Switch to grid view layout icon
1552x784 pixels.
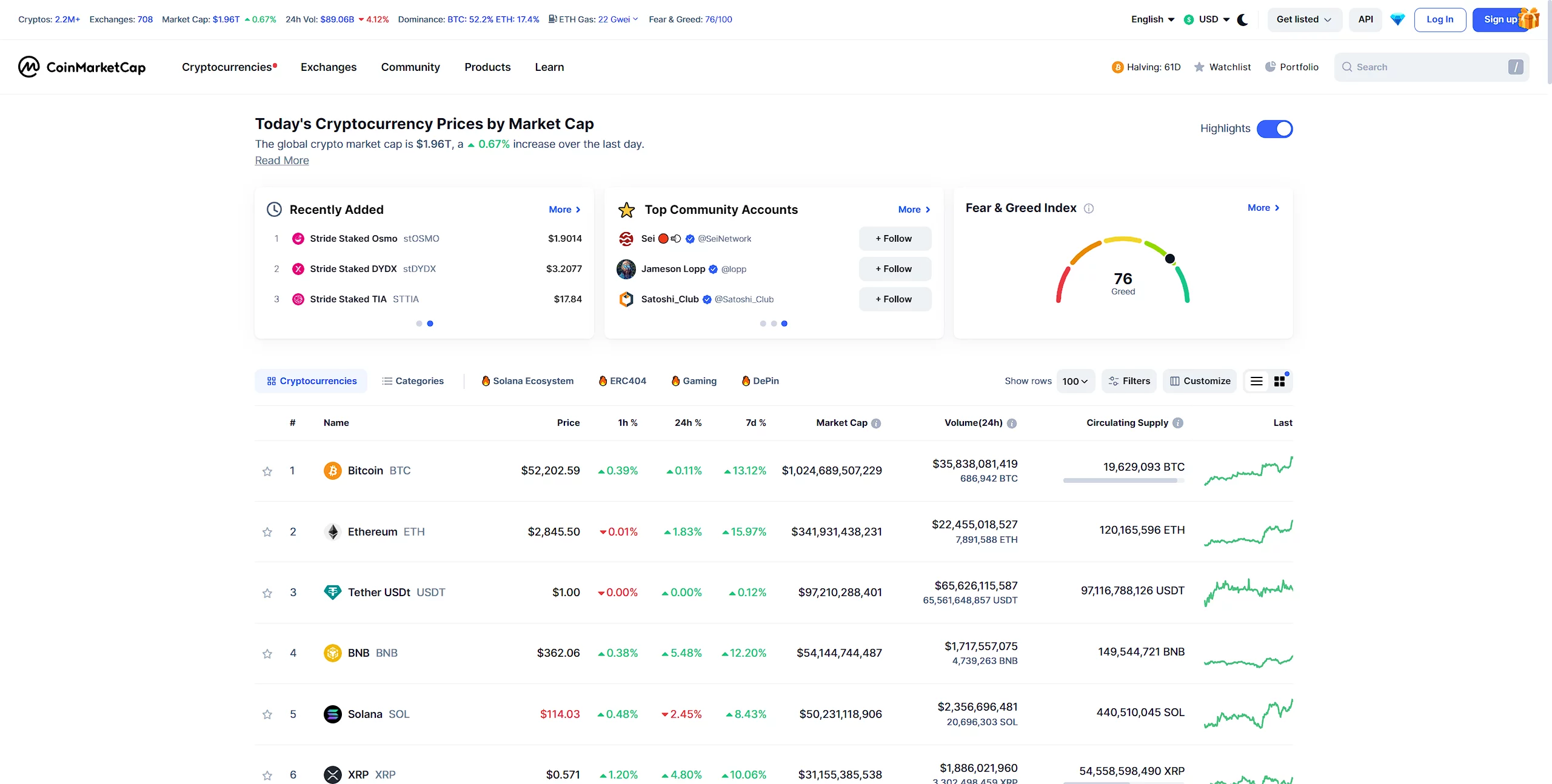(1280, 381)
